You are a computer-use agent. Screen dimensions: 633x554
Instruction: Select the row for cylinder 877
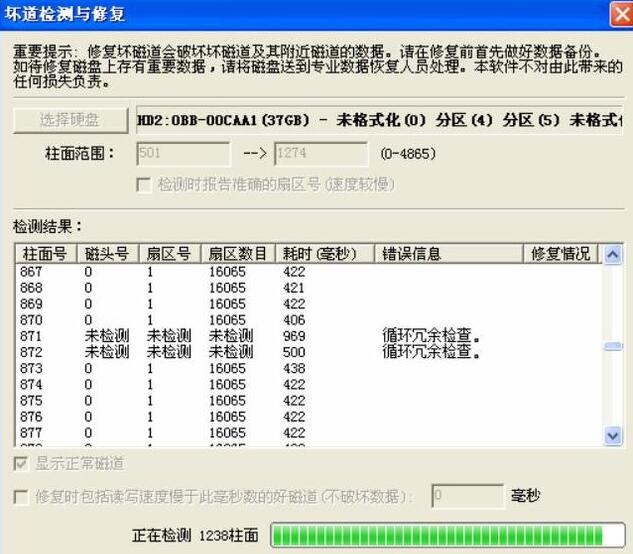coord(309,433)
